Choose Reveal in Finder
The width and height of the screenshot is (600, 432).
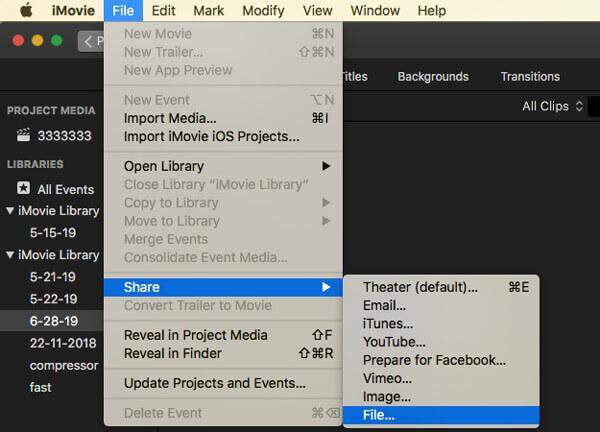click(172, 353)
